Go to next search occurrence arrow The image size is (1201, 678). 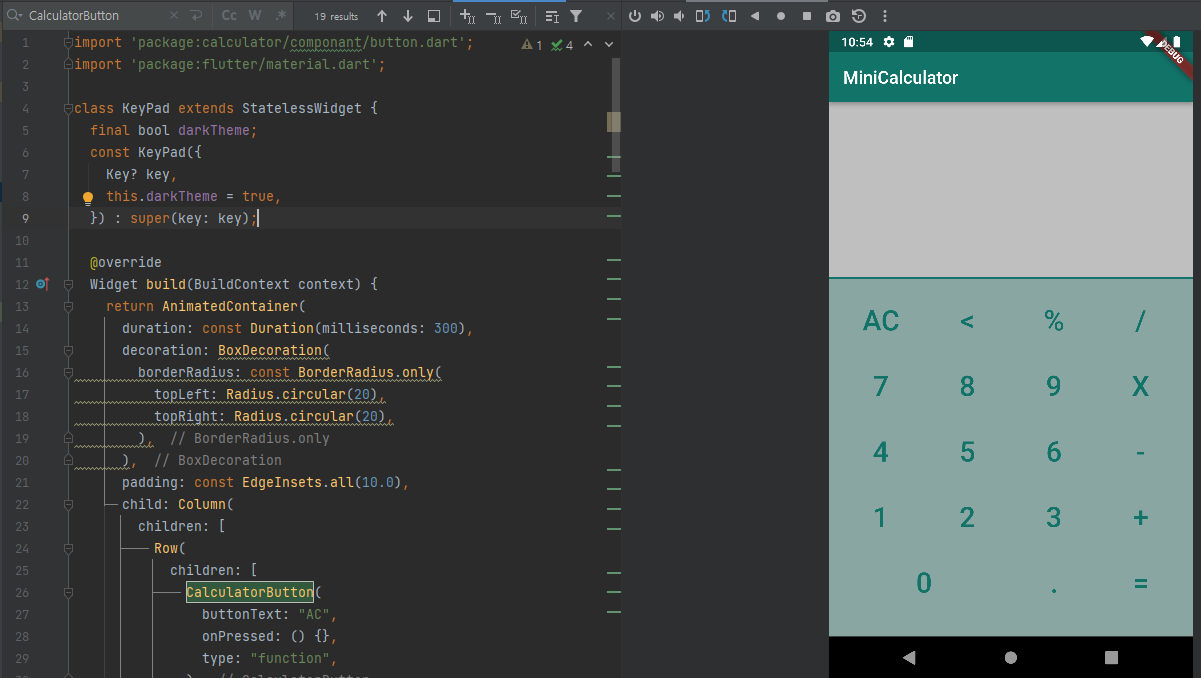point(408,16)
